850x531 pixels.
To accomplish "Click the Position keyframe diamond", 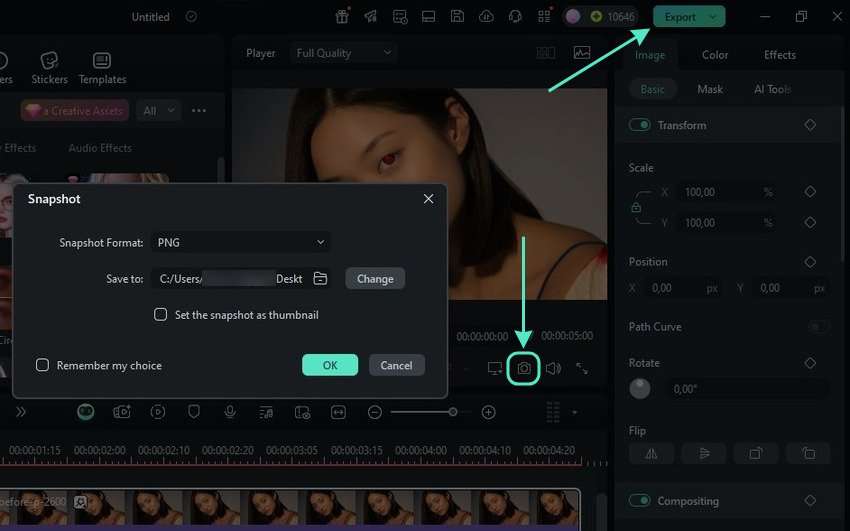I will coord(810,262).
